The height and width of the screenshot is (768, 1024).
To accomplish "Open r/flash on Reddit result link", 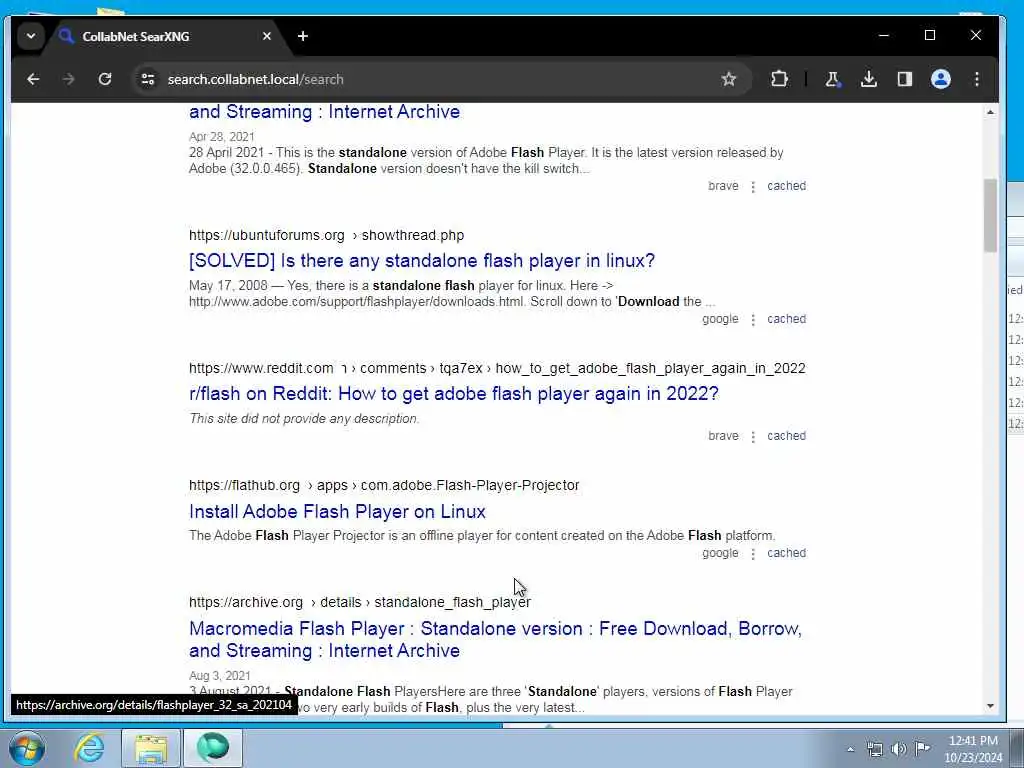I will coord(454,394).
